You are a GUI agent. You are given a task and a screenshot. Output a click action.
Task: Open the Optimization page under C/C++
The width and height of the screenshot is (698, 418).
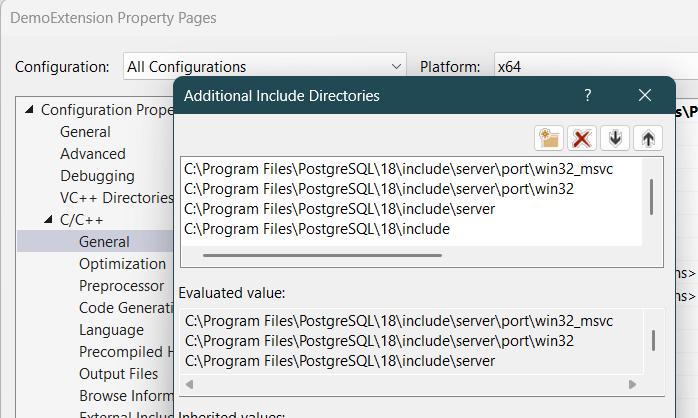122,264
